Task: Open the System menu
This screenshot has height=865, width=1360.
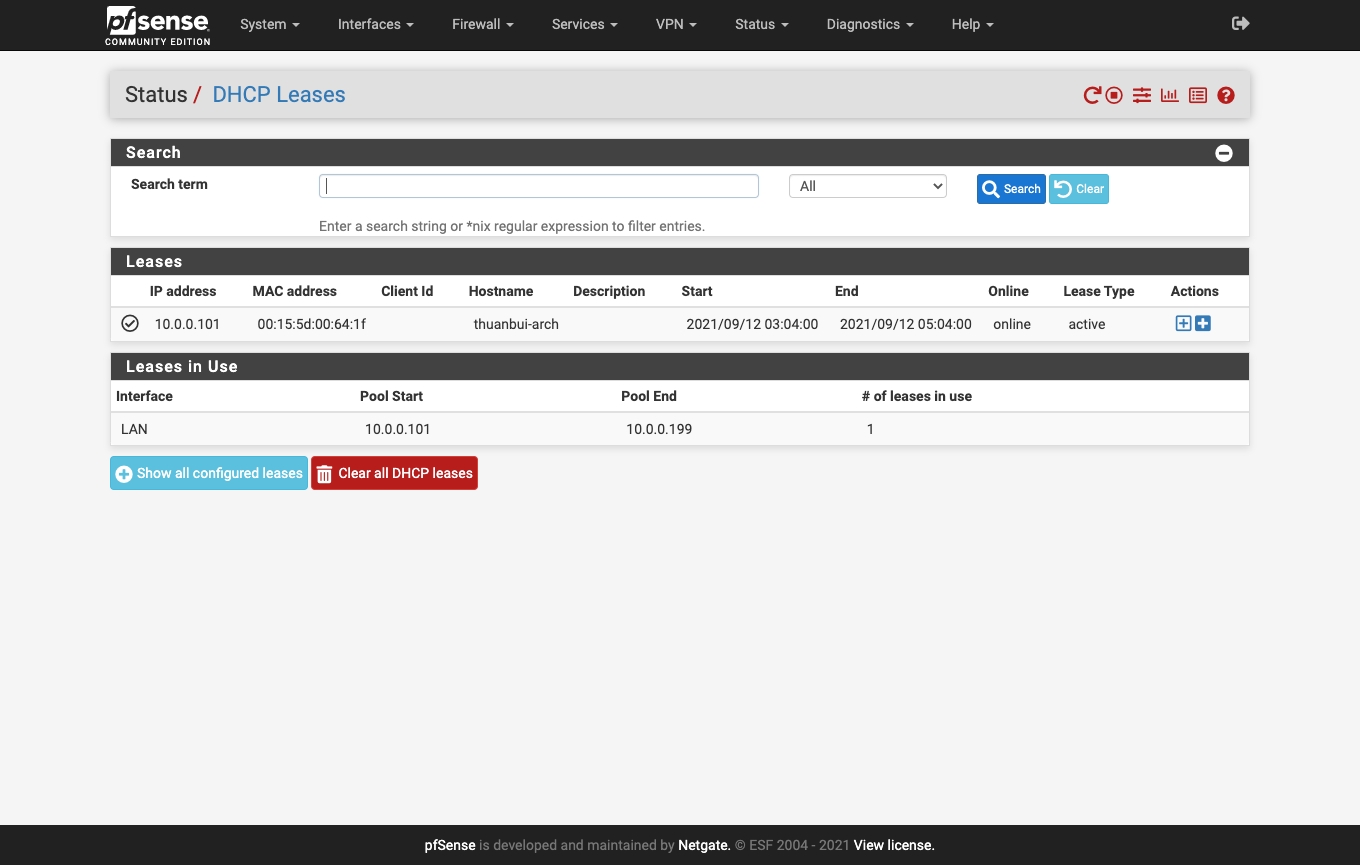Action: point(270,24)
